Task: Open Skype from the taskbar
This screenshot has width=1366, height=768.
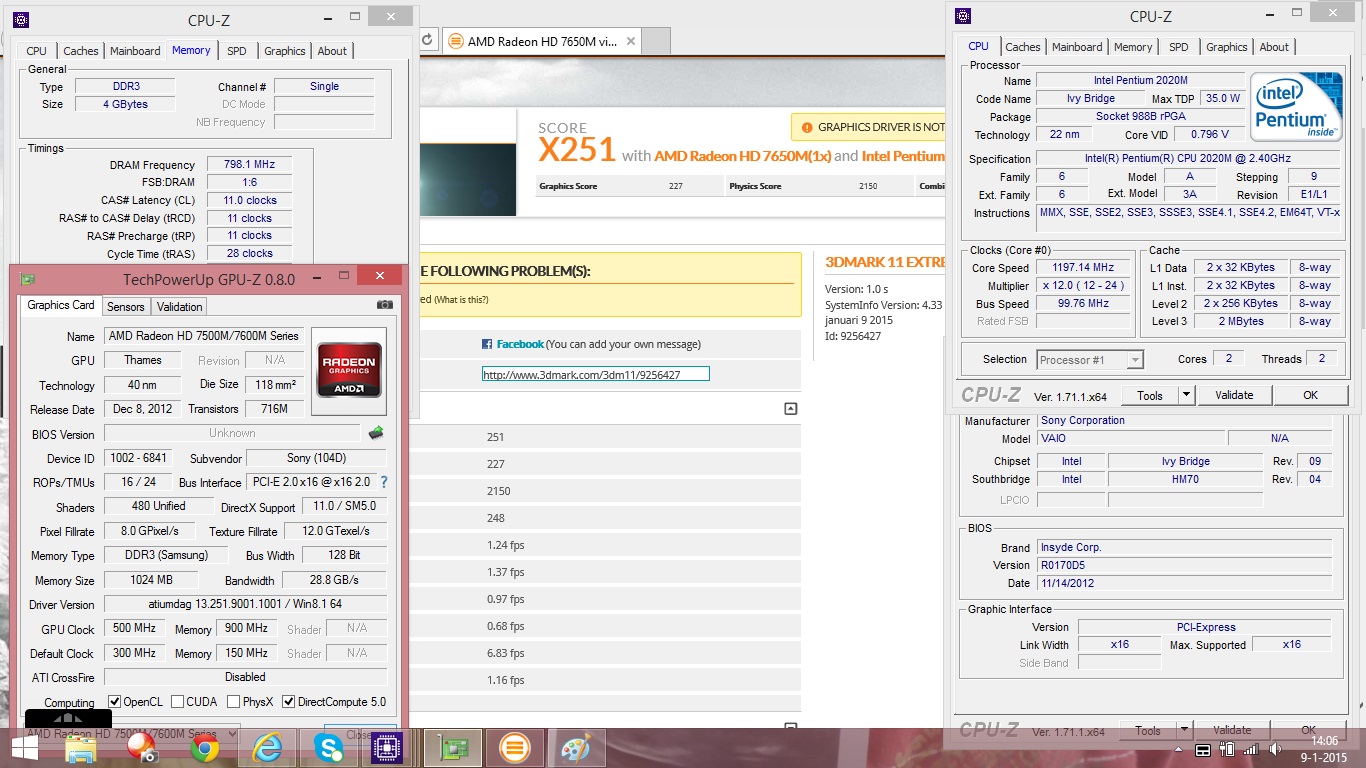Action: tap(328, 749)
